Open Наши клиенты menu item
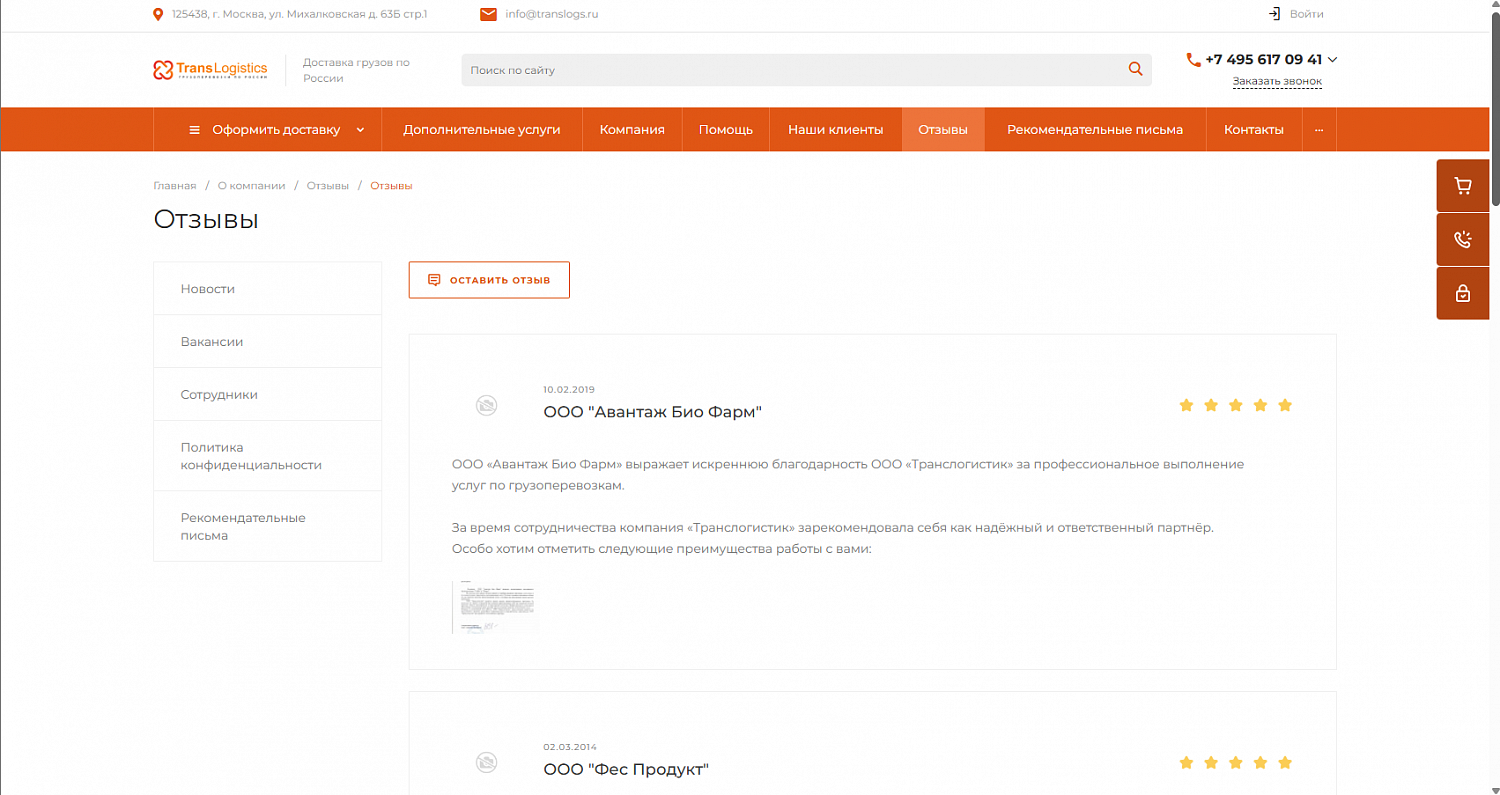The height and width of the screenshot is (795, 1500). click(x=836, y=130)
